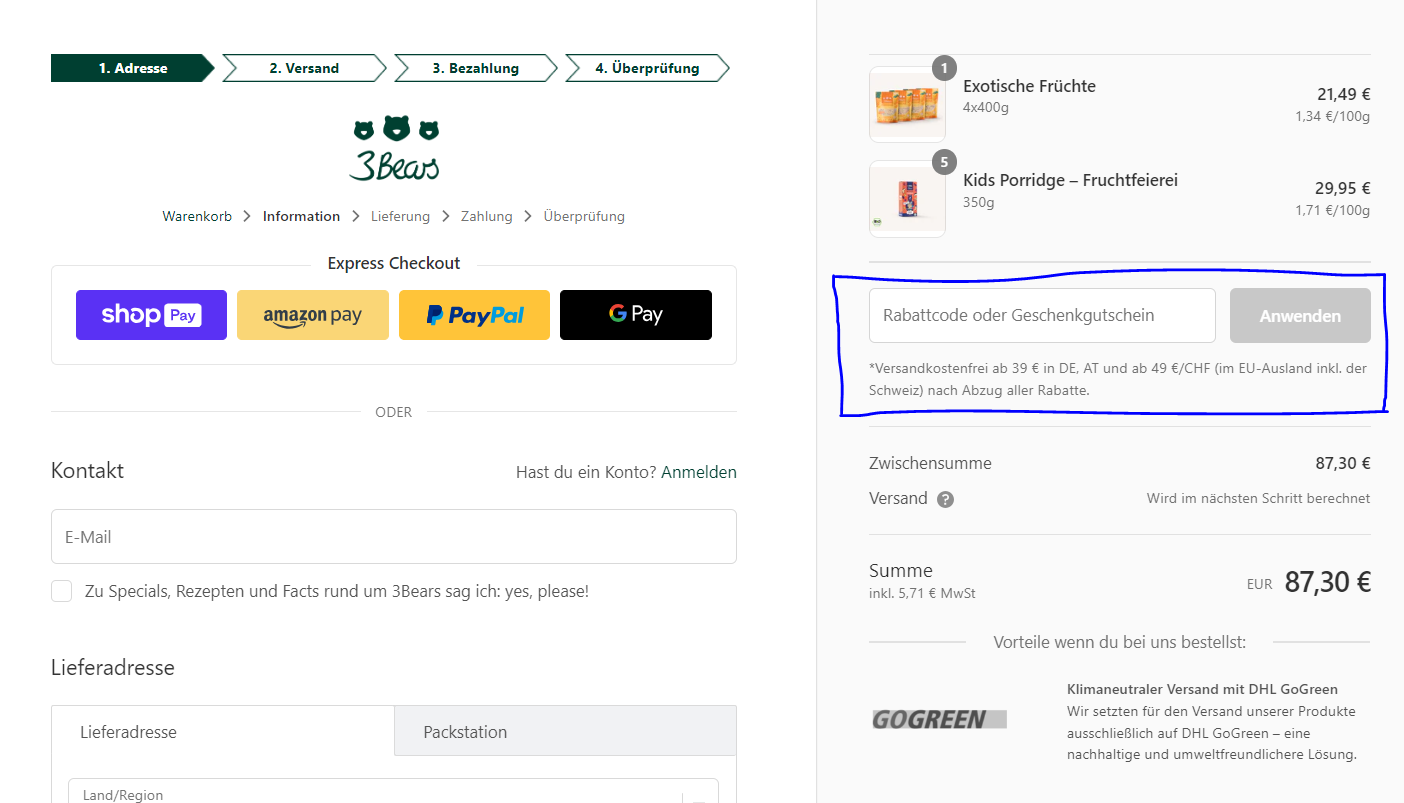Click the Versand help question mark icon
The height and width of the screenshot is (803, 1404).
(x=945, y=499)
